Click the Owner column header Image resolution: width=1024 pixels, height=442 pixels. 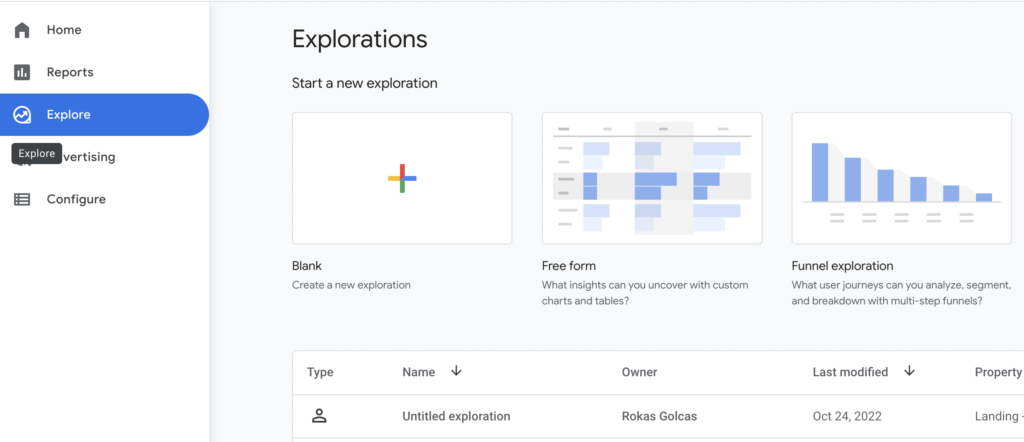639,372
